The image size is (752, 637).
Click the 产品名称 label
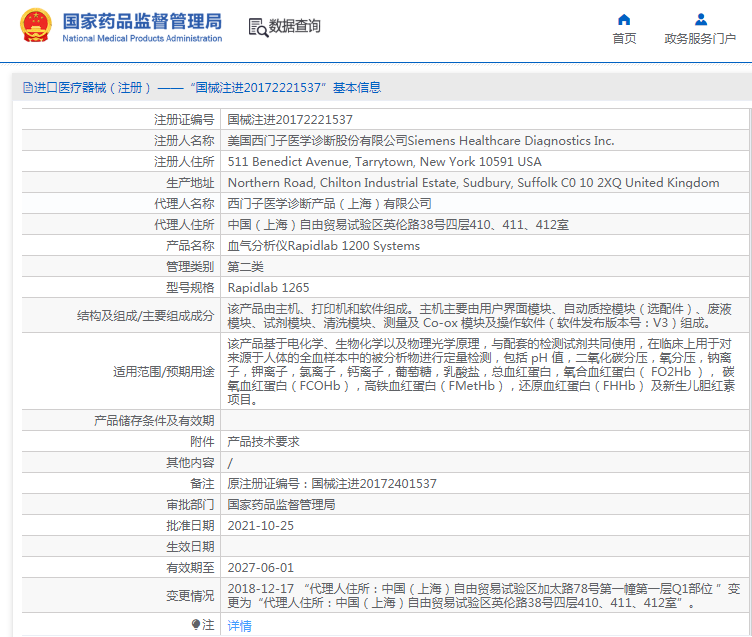coord(190,246)
